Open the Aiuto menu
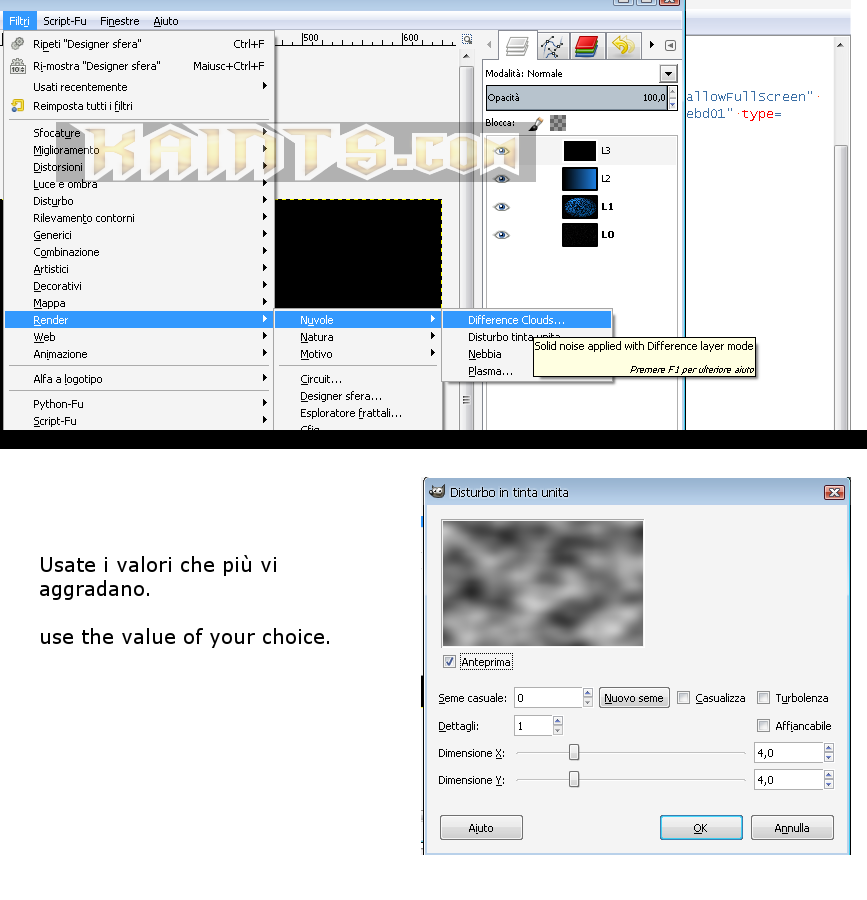Screen dimensions: 867x900 [x=166, y=21]
